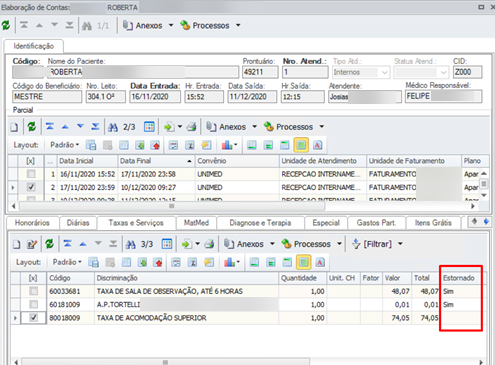Toggle highlighted green grid icon in Parcial layout bar
The image size is (495, 365).
tap(301, 145)
